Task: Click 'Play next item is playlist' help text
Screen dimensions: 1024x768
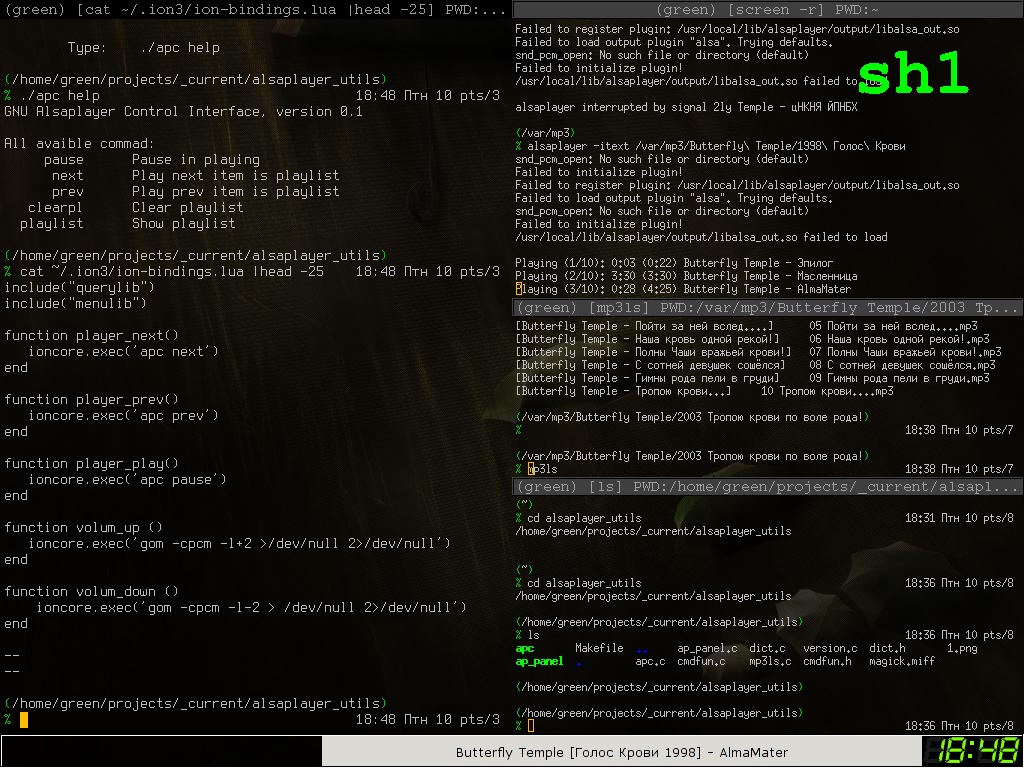Action: [x=235, y=175]
